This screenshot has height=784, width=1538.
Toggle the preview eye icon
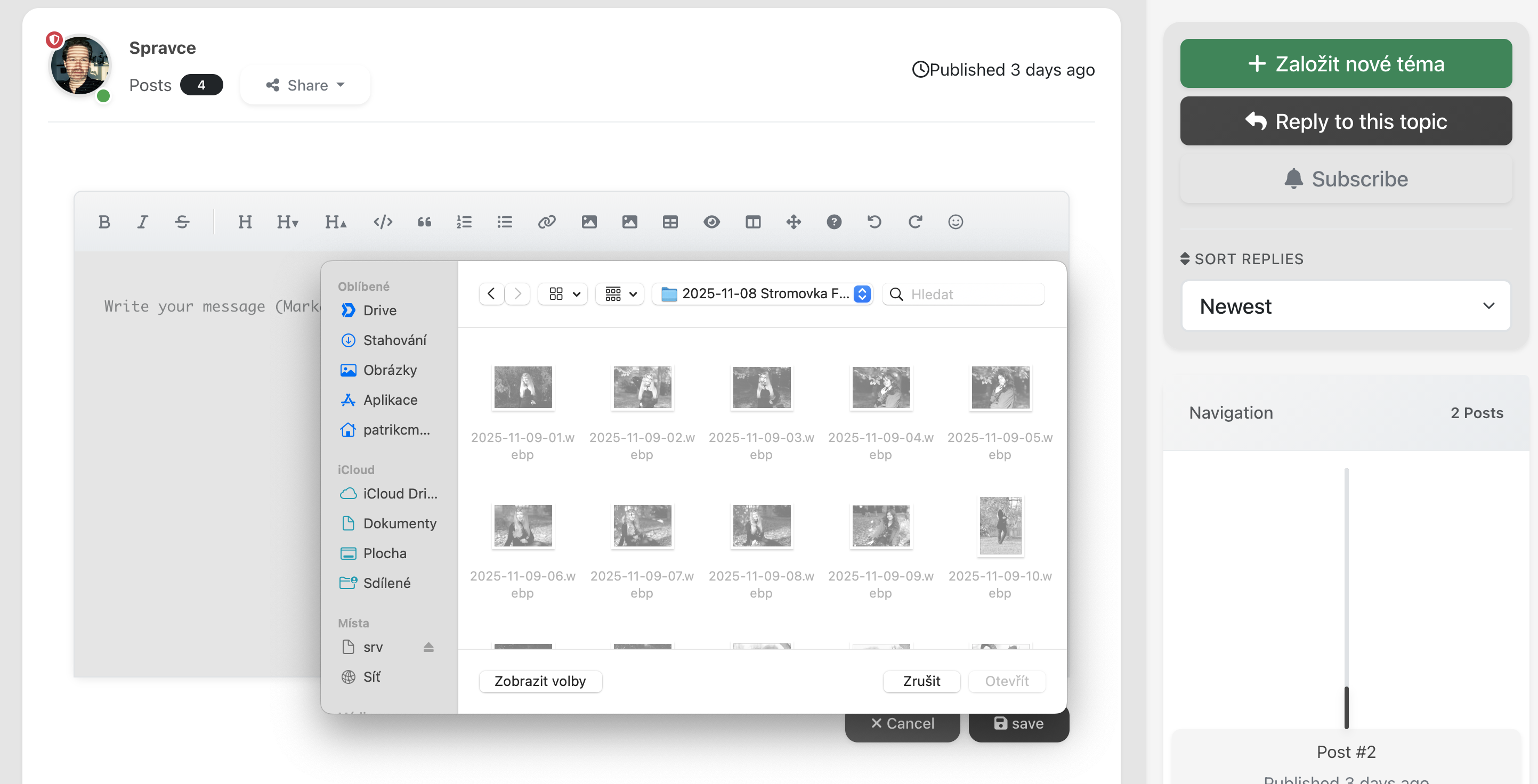[711, 222]
